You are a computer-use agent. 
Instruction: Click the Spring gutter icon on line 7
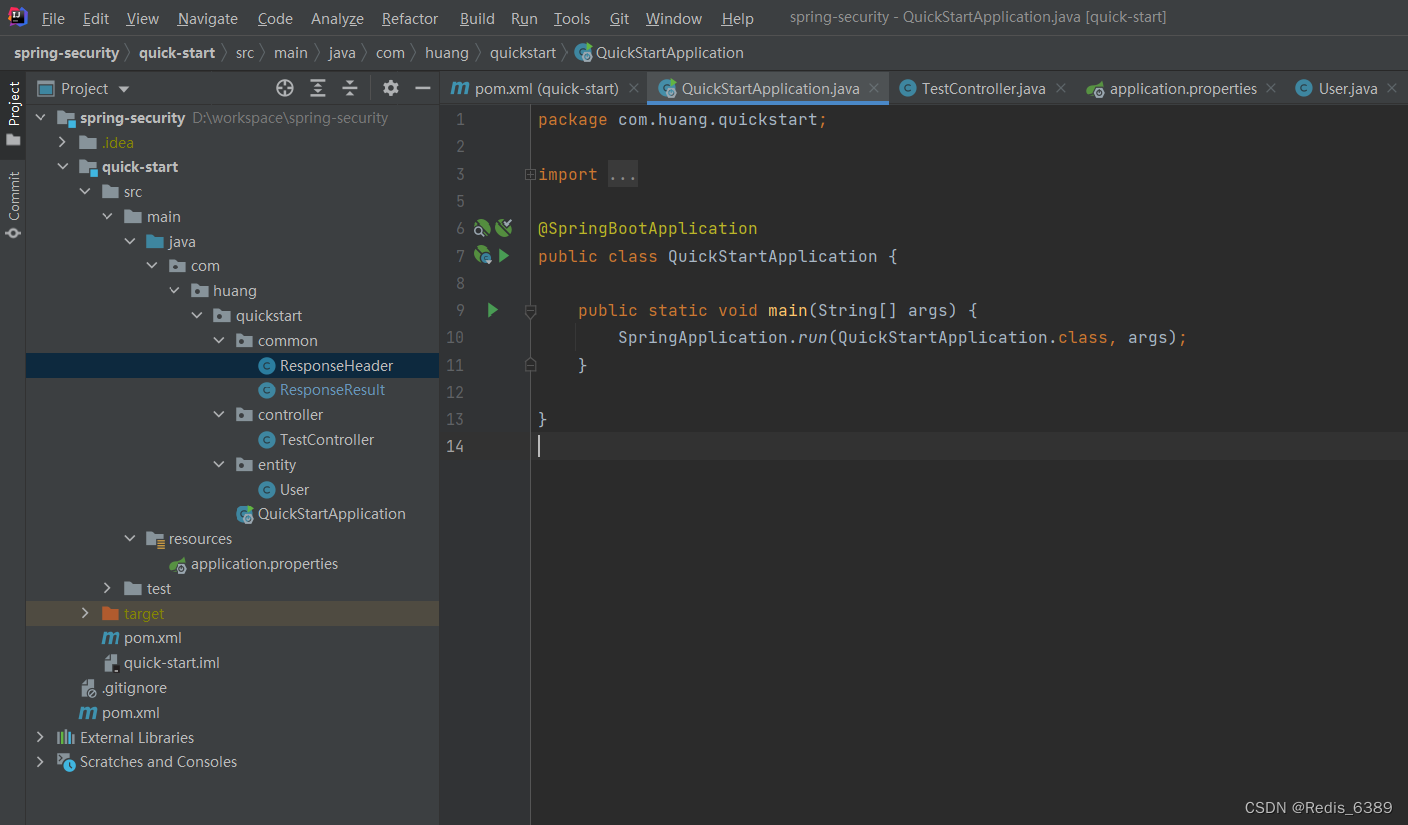tap(482, 256)
